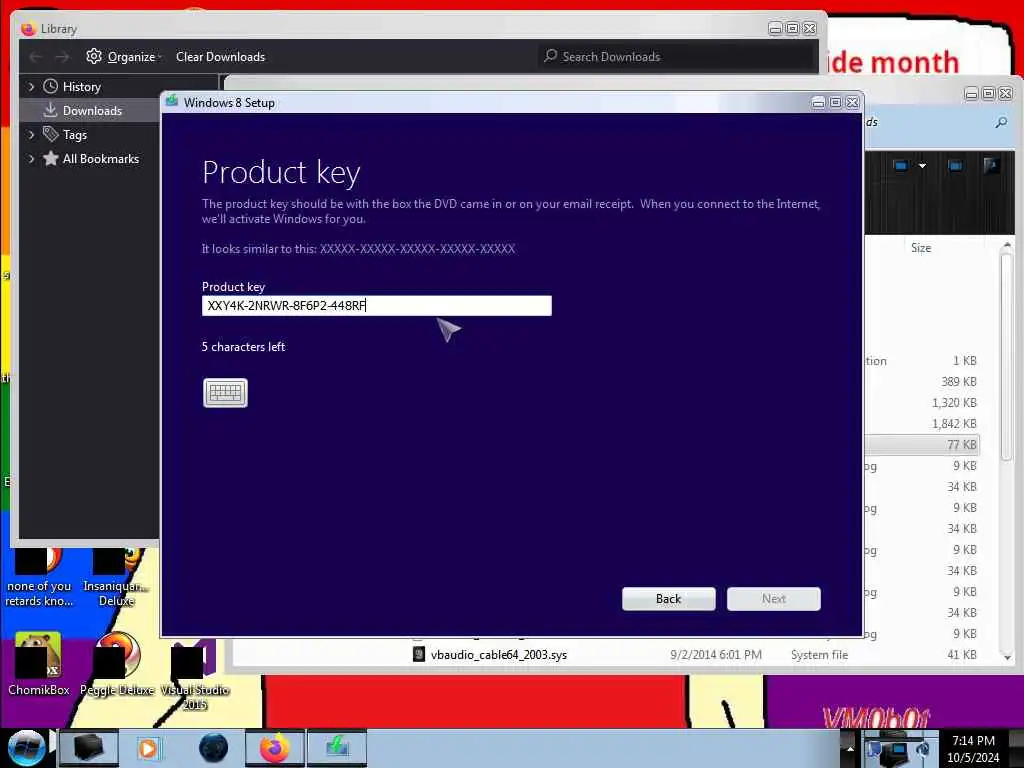Select All Bookmarks in Library sidebar
Screen dimensions: 1024x768
[100, 159]
